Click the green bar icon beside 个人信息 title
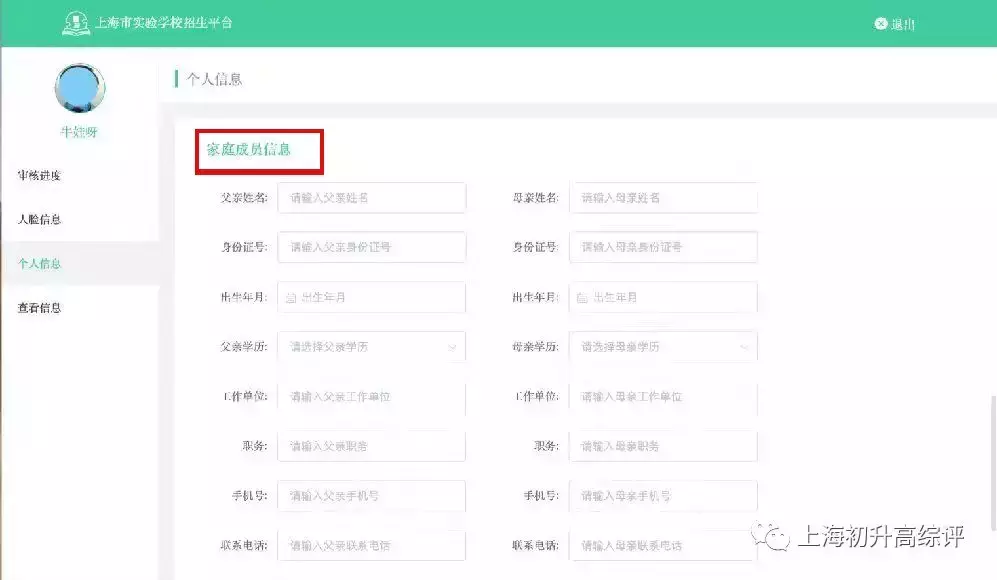Screen dimensions: 997x580 176,79
